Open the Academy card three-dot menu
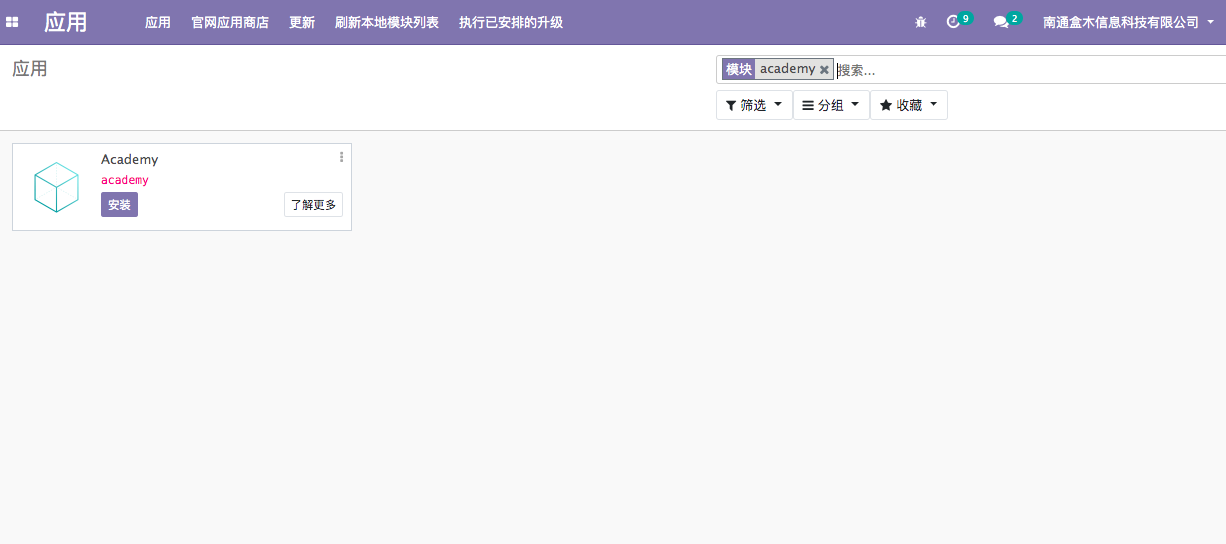The image size is (1226, 544). 341,157
